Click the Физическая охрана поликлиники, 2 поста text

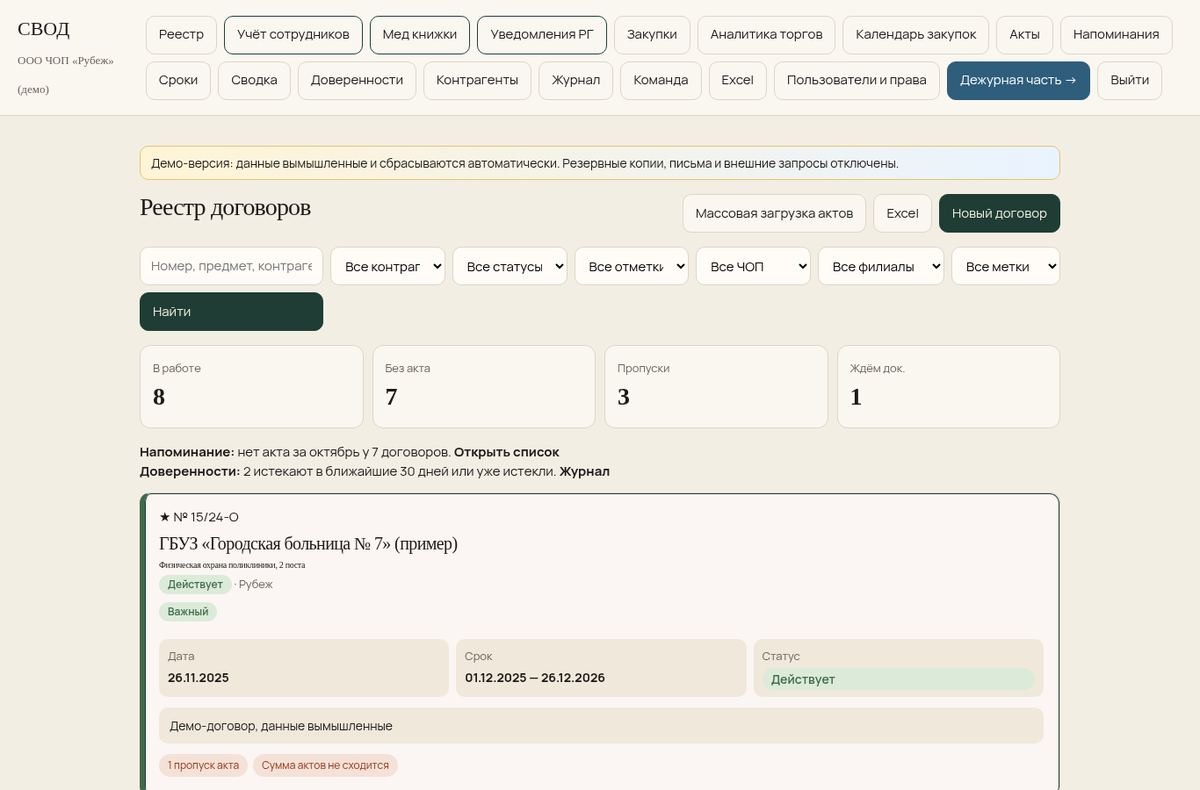click(x=232, y=565)
